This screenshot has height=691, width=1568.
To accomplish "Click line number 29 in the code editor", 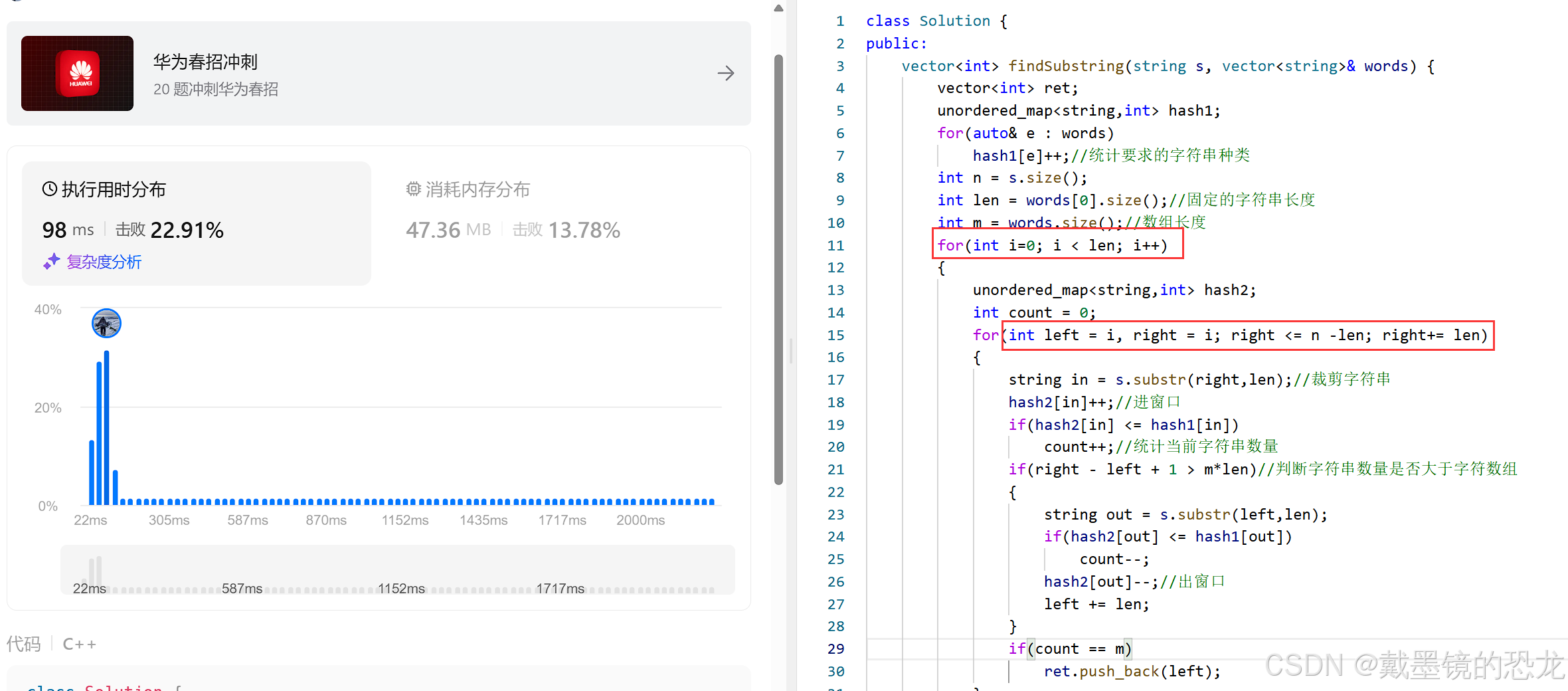I will click(x=835, y=649).
